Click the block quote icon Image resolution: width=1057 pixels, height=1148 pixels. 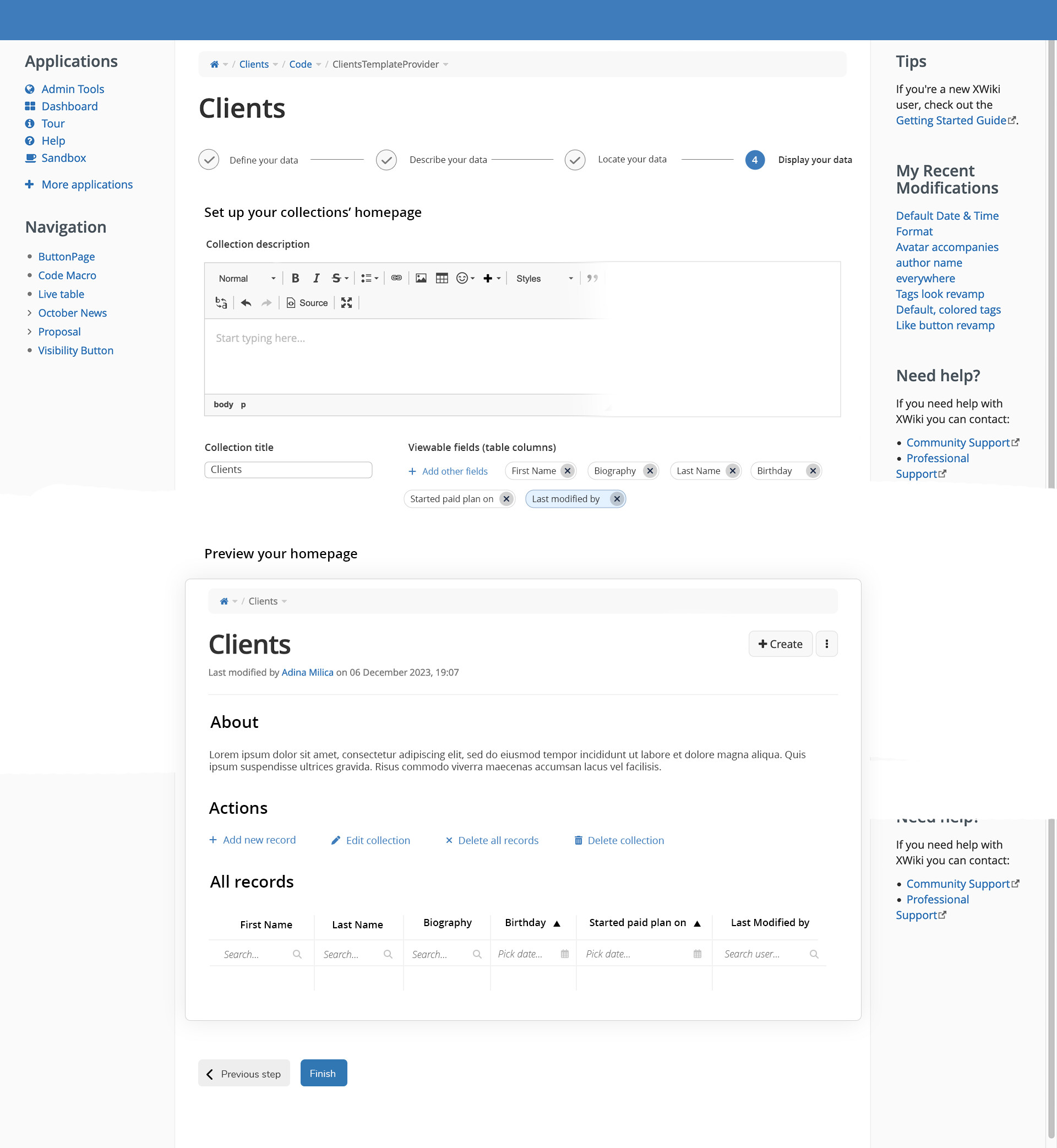(592, 278)
